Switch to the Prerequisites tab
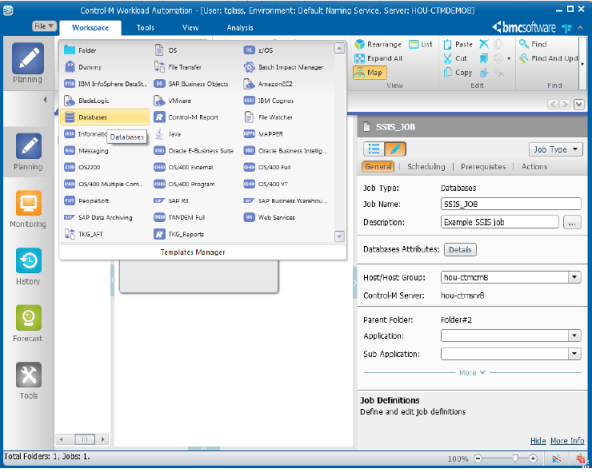This screenshot has width=592, height=472. pos(483,167)
